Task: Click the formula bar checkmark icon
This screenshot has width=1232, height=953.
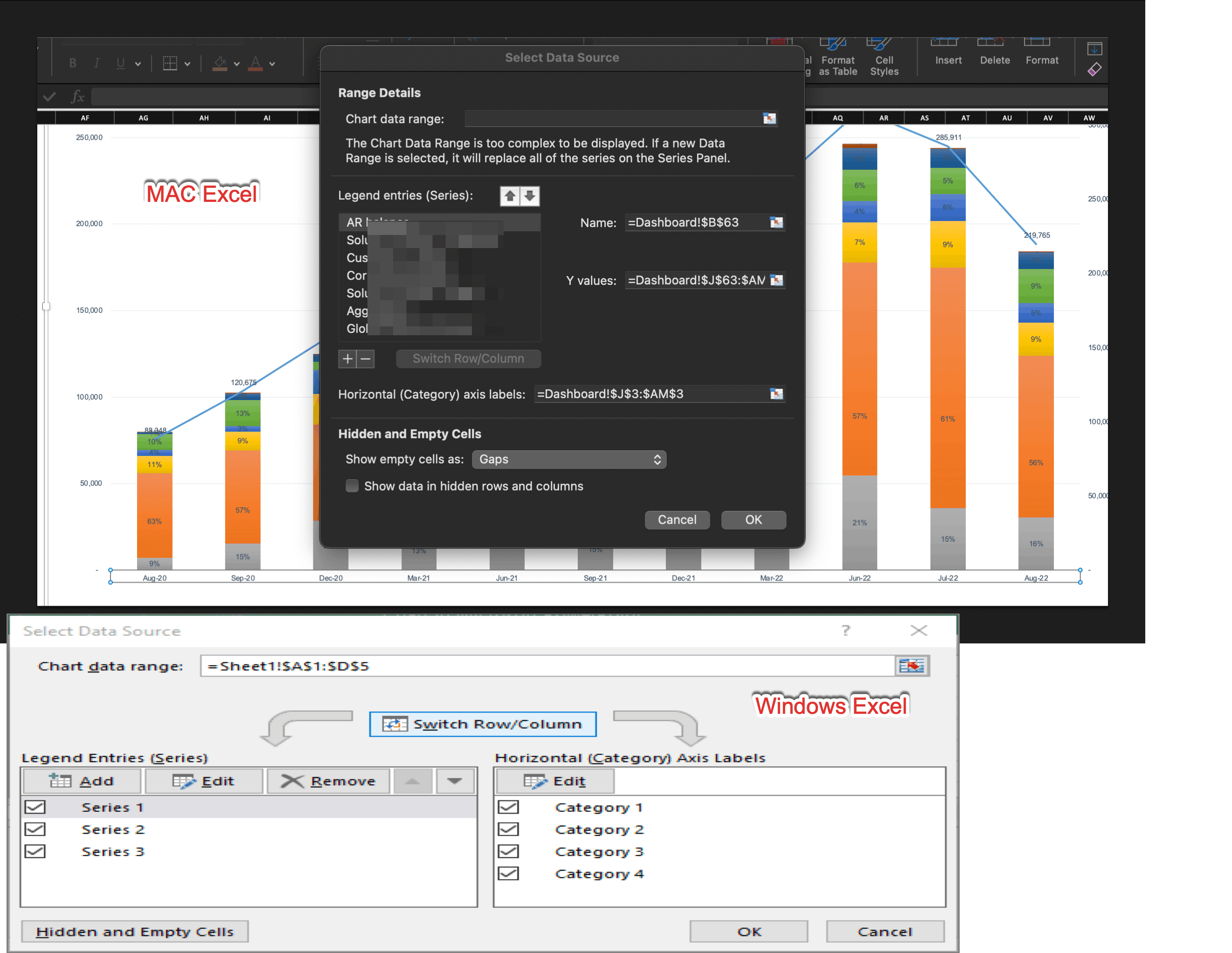Action: 49,97
